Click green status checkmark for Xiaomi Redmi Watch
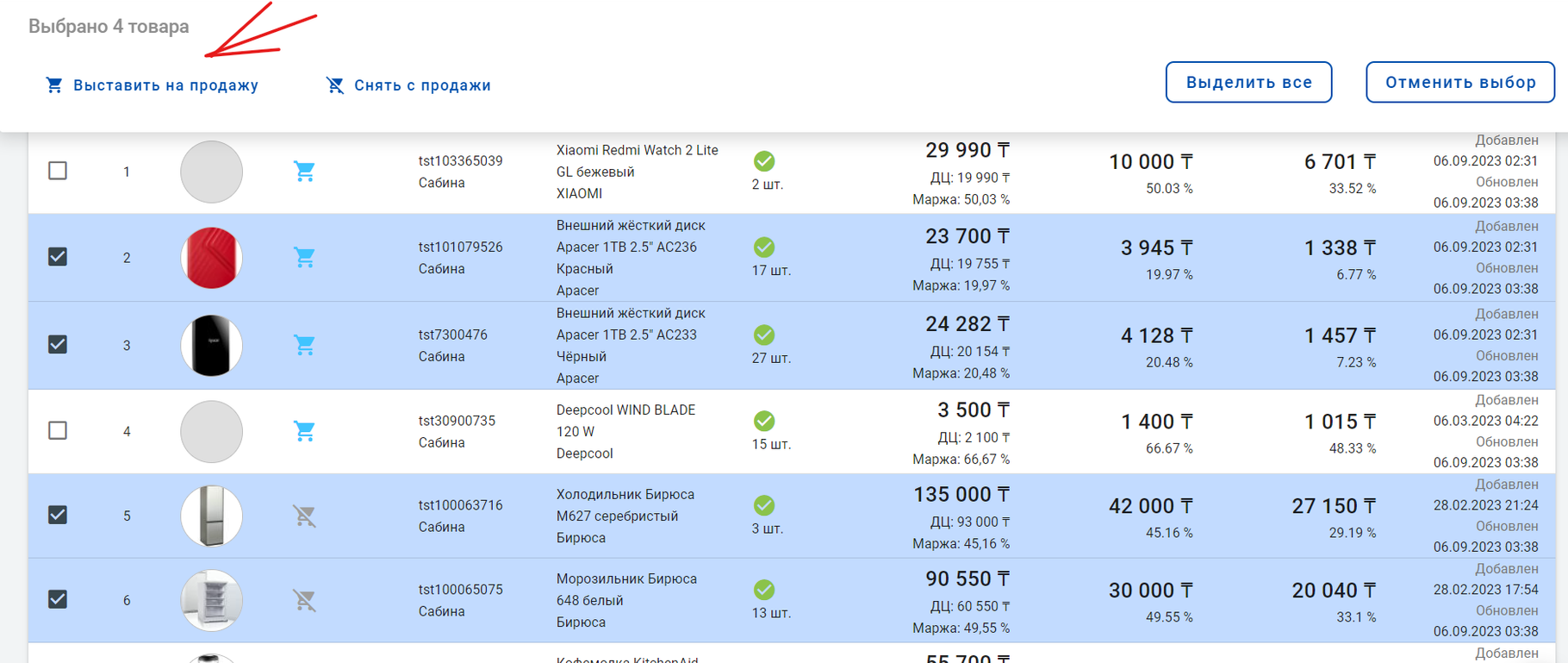Screen dimensions: 1568x663 coord(764,161)
